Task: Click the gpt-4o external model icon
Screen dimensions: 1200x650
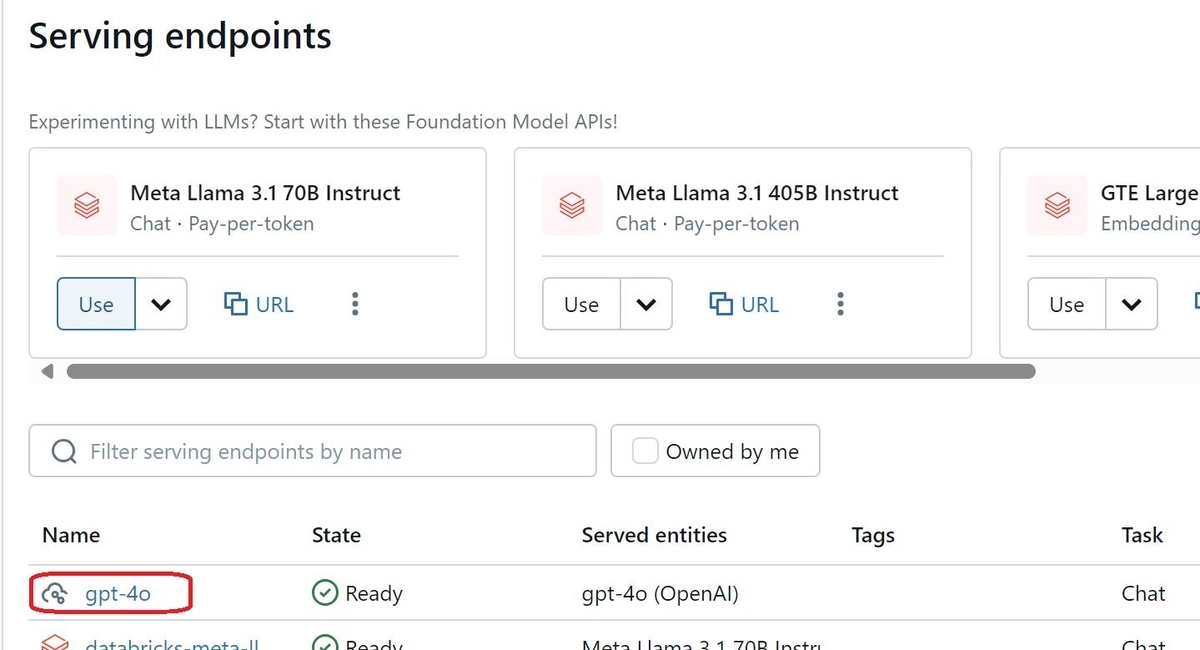Action: [x=57, y=593]
